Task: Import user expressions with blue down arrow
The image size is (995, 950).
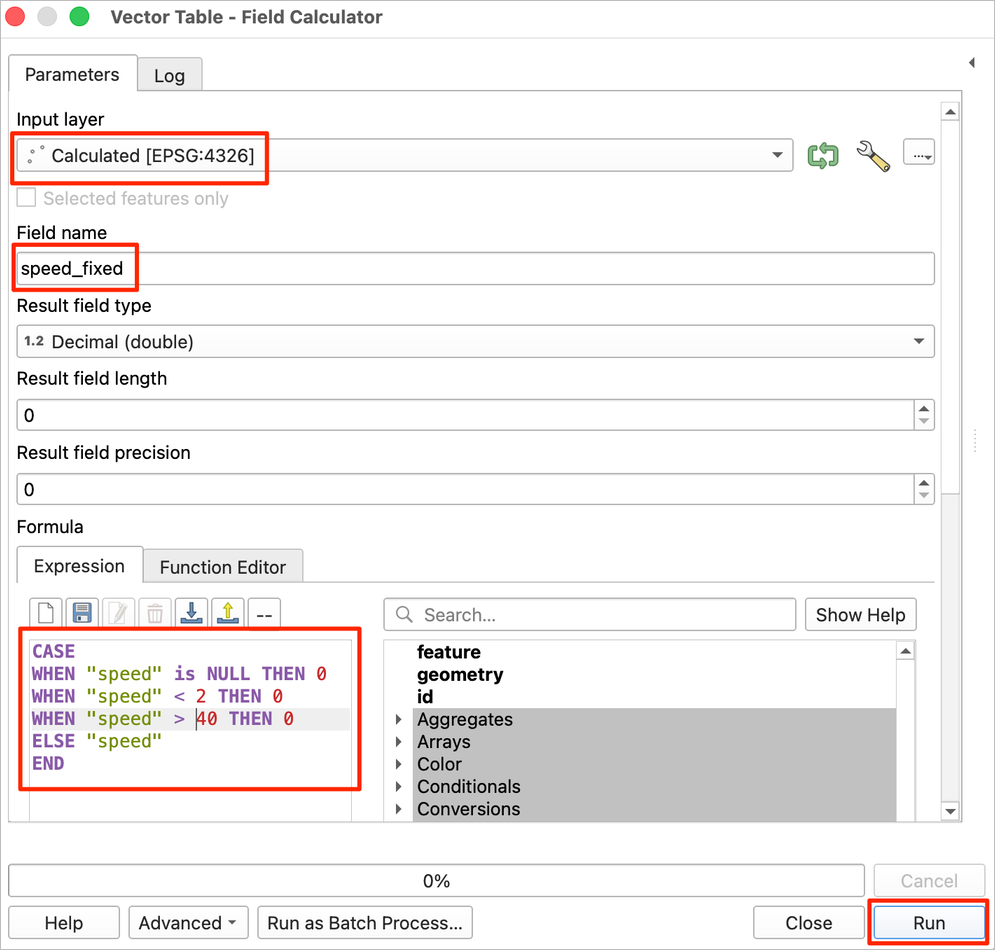Action: coord(191,613)
